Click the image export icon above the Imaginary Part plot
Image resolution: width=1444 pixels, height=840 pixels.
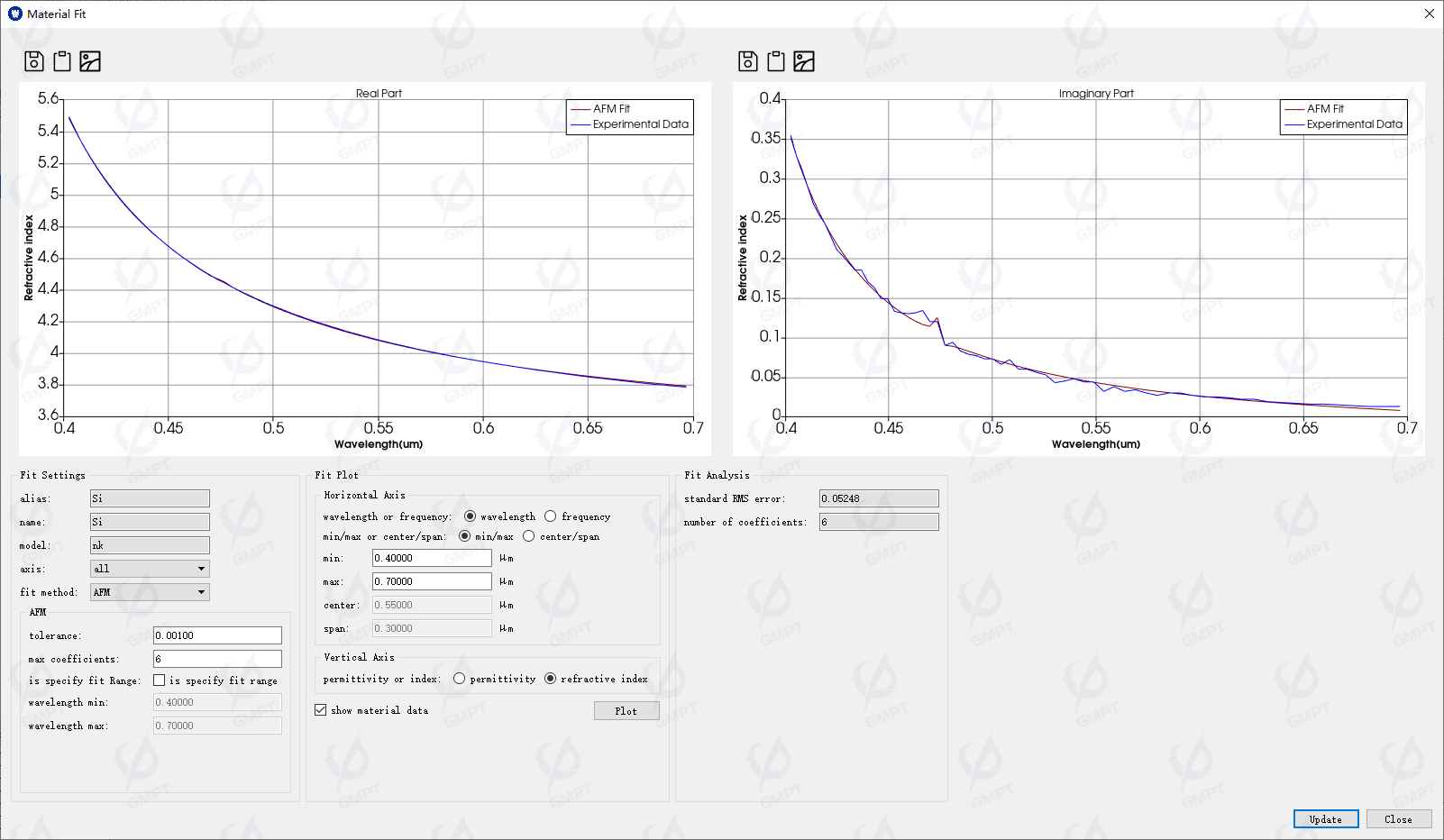tap(804, 61)
